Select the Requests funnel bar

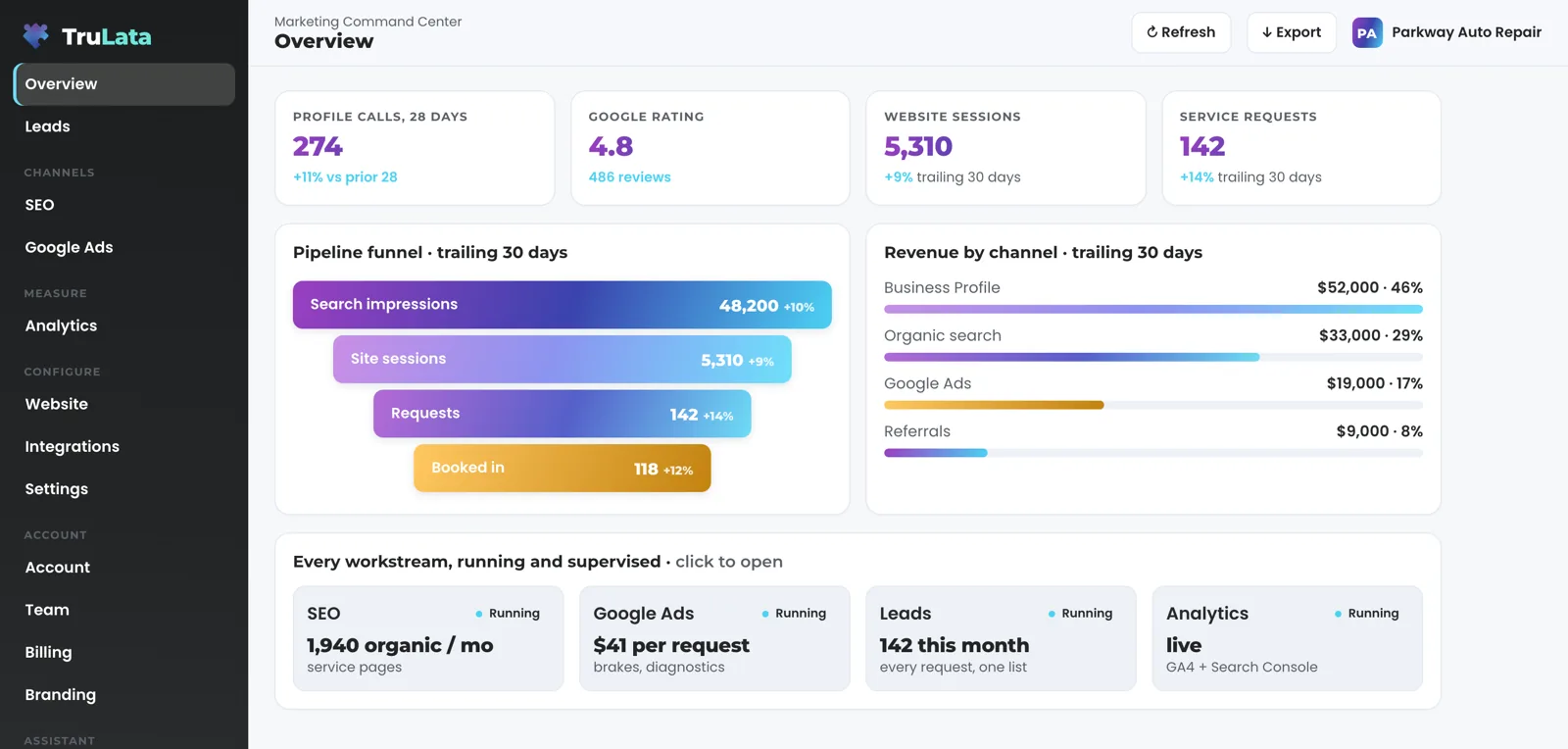coord(563,414)
